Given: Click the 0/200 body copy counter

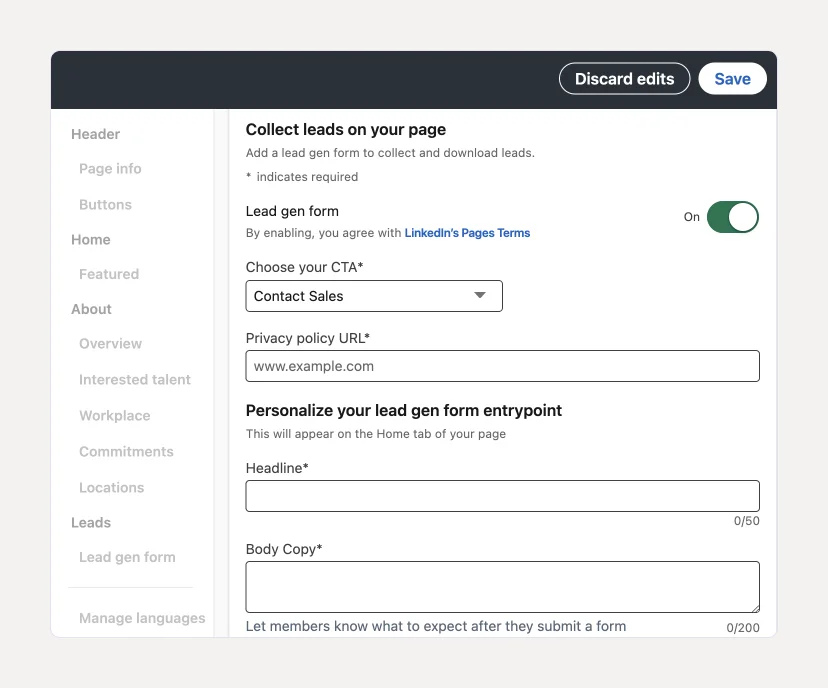Looking at the screenshot, I should point(743,628).
